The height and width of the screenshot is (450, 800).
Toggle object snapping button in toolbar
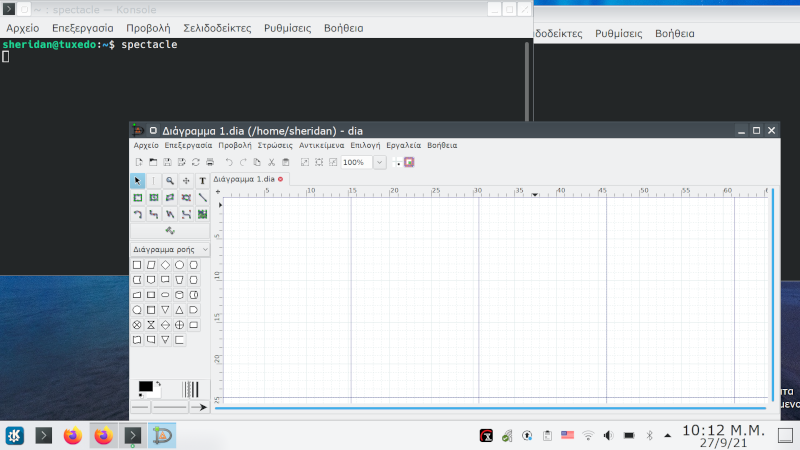[409, 162]
